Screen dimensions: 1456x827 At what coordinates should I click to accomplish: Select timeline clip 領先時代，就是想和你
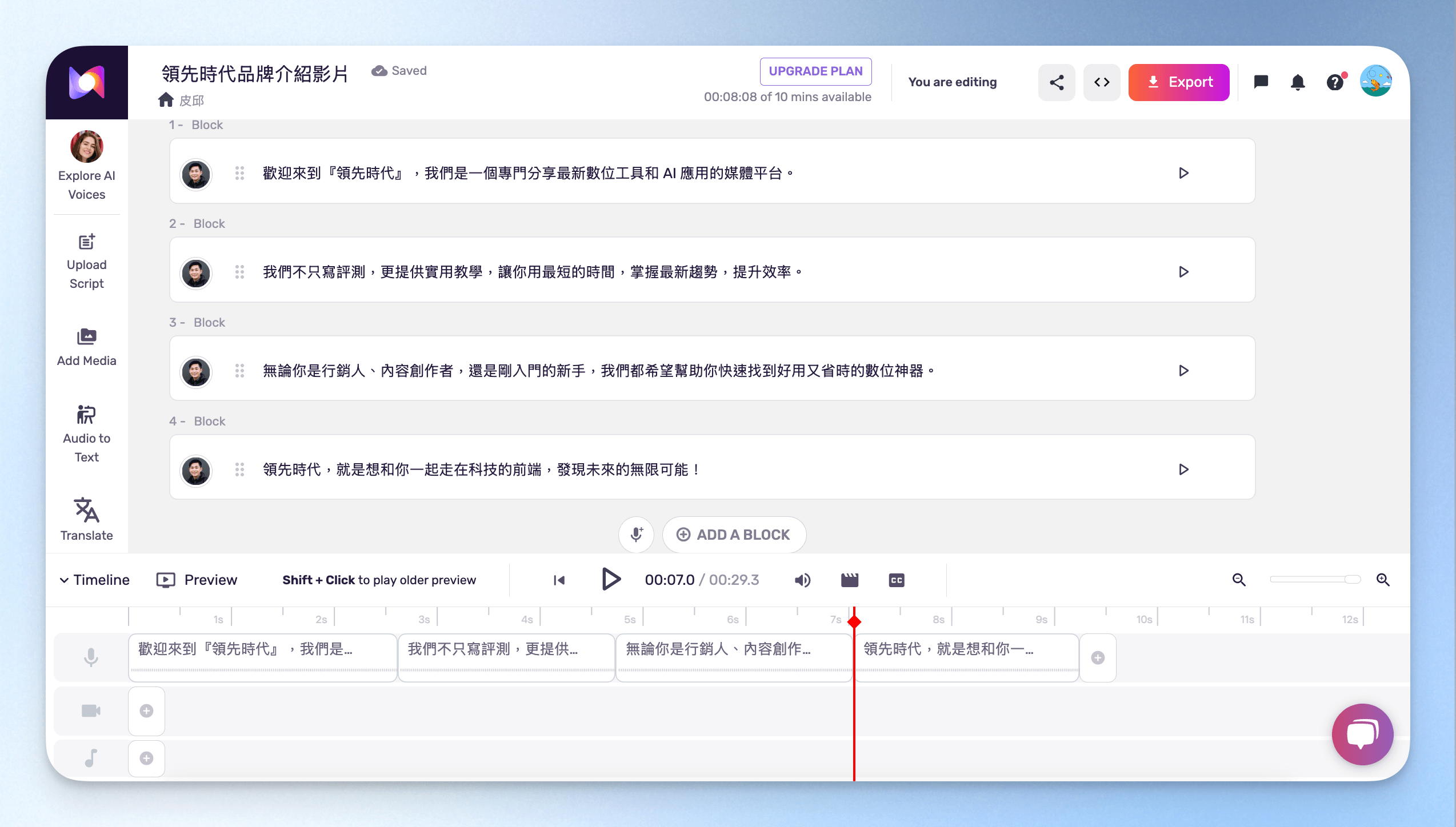967,657
